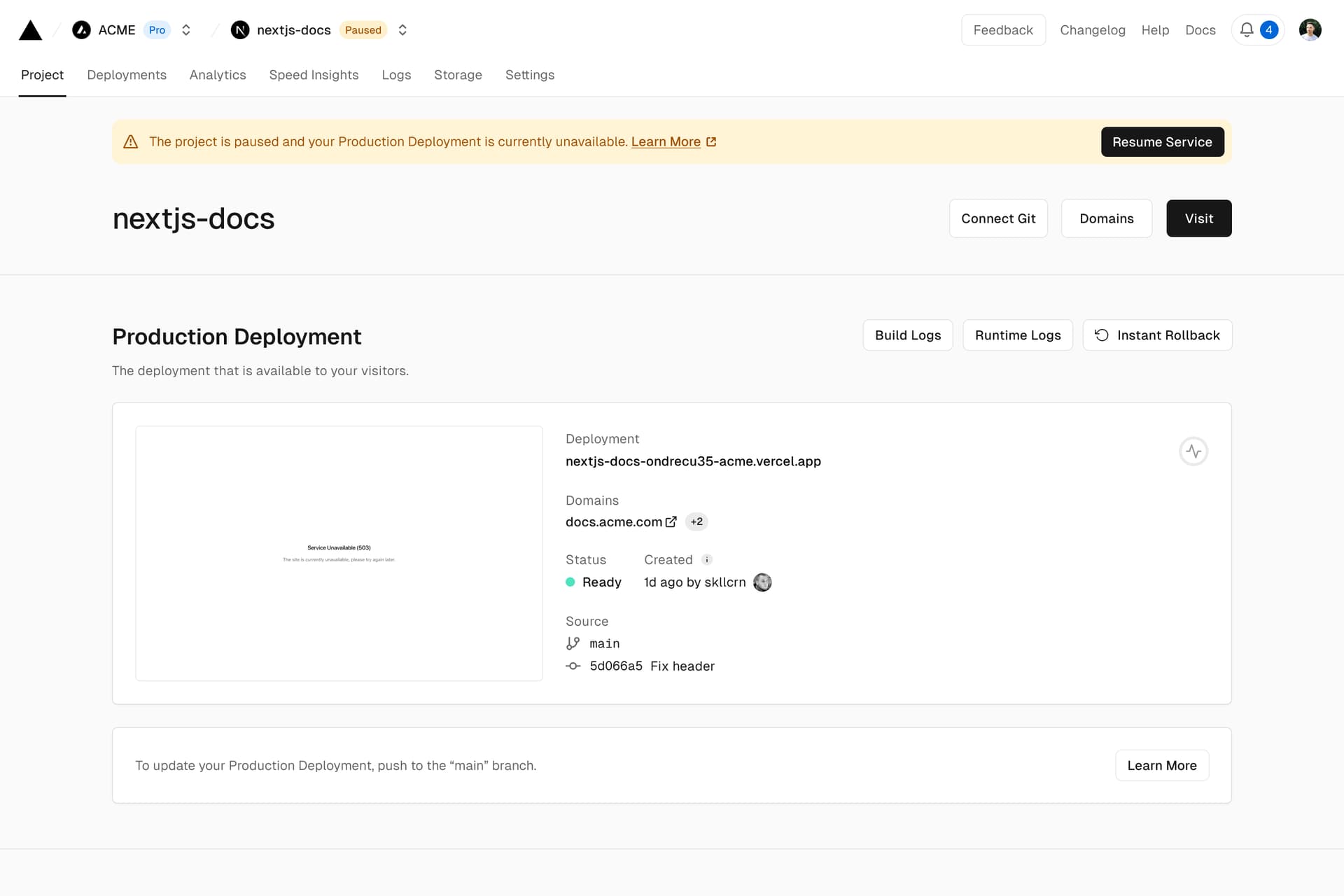Open the user profile avatar menu

click(x=1310, y=30)
